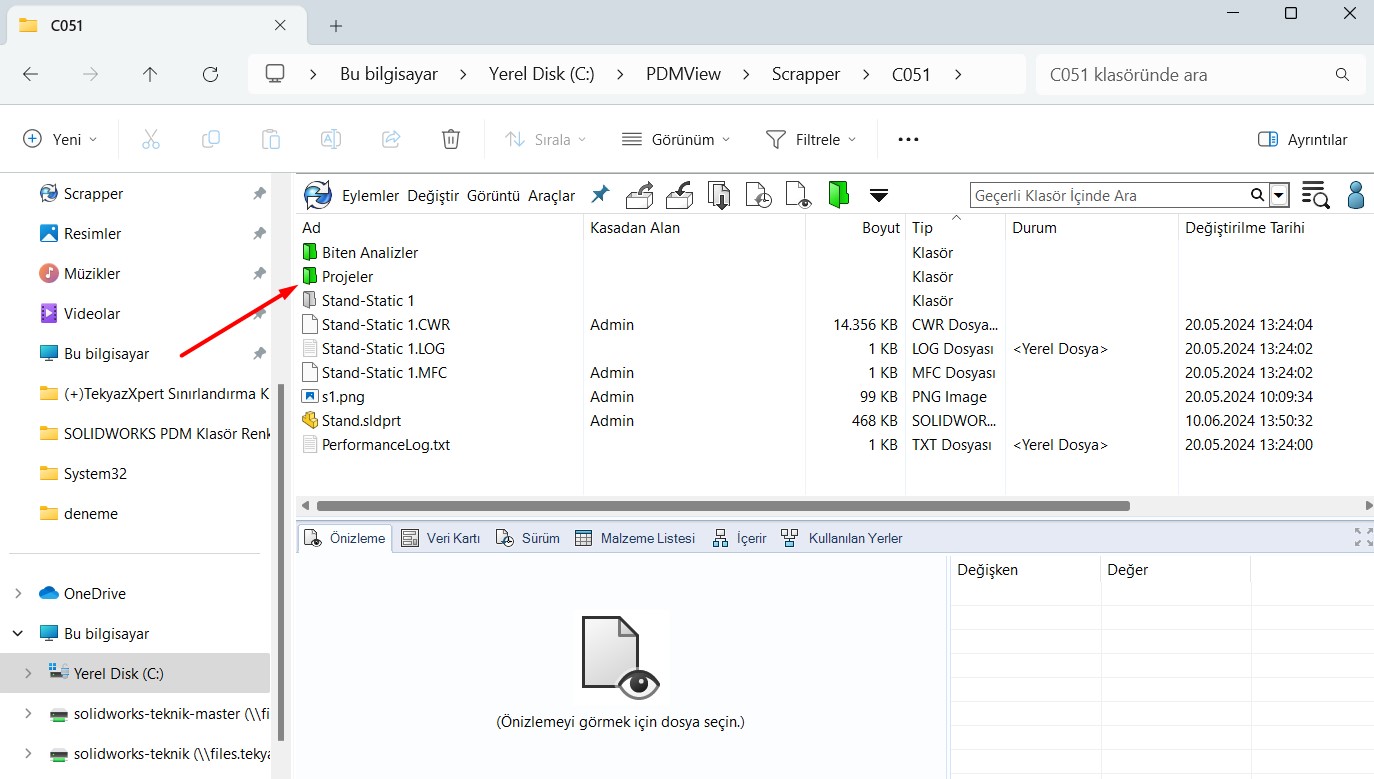Click the Share icon in command bar

pos(391,139)
